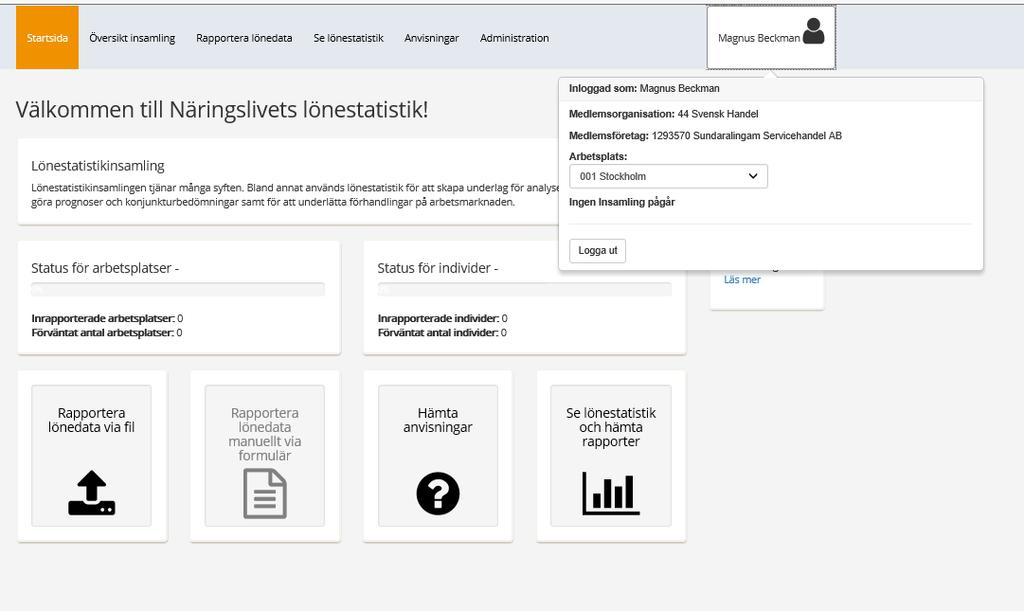Click the Förväntat antal individer: 0 line

pos(442,333)
